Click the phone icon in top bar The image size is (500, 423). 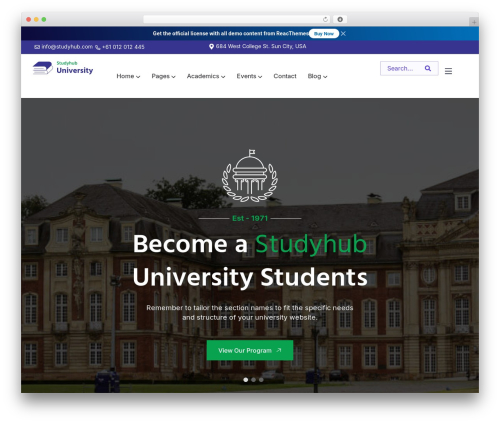(x=98, y=47)
